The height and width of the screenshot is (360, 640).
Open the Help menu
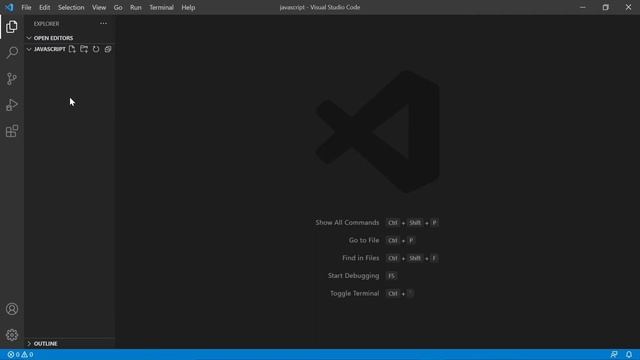188,7
